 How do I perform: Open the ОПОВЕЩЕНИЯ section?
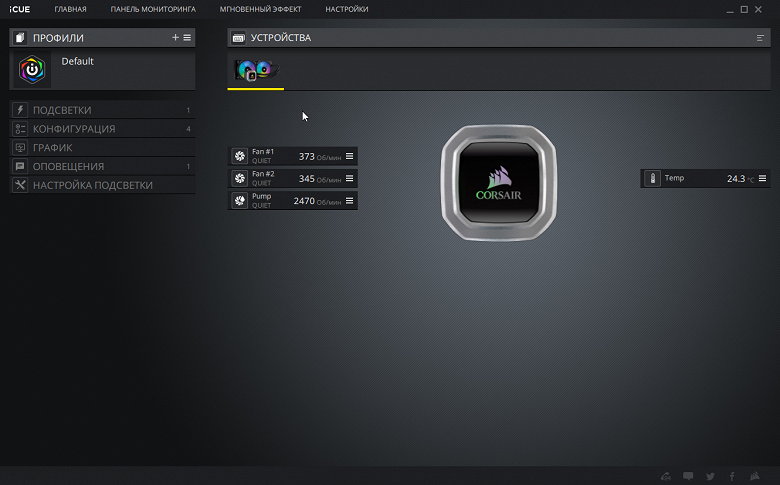click(102, 166)
